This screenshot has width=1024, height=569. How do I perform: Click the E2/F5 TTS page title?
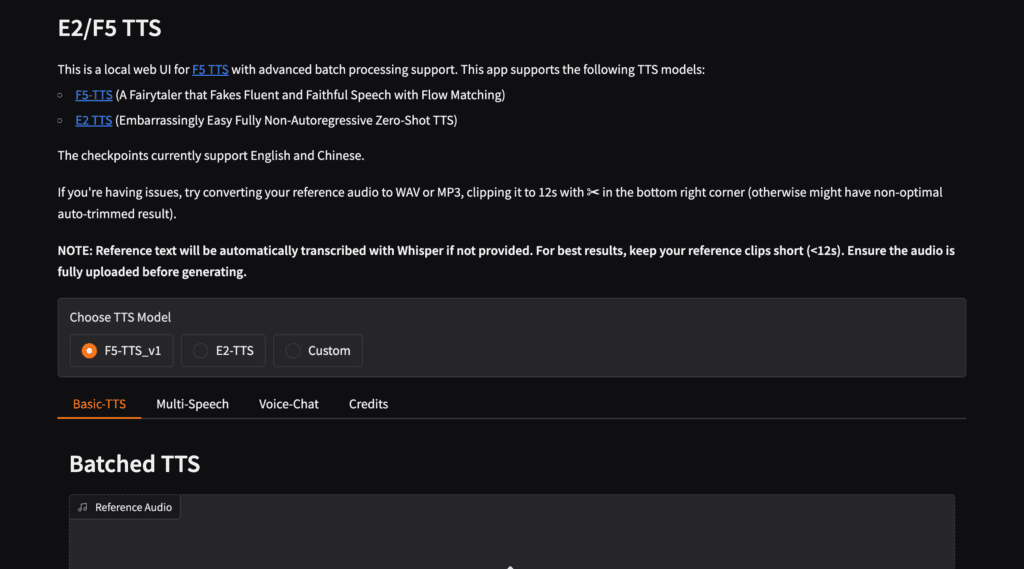click(109, 28)
